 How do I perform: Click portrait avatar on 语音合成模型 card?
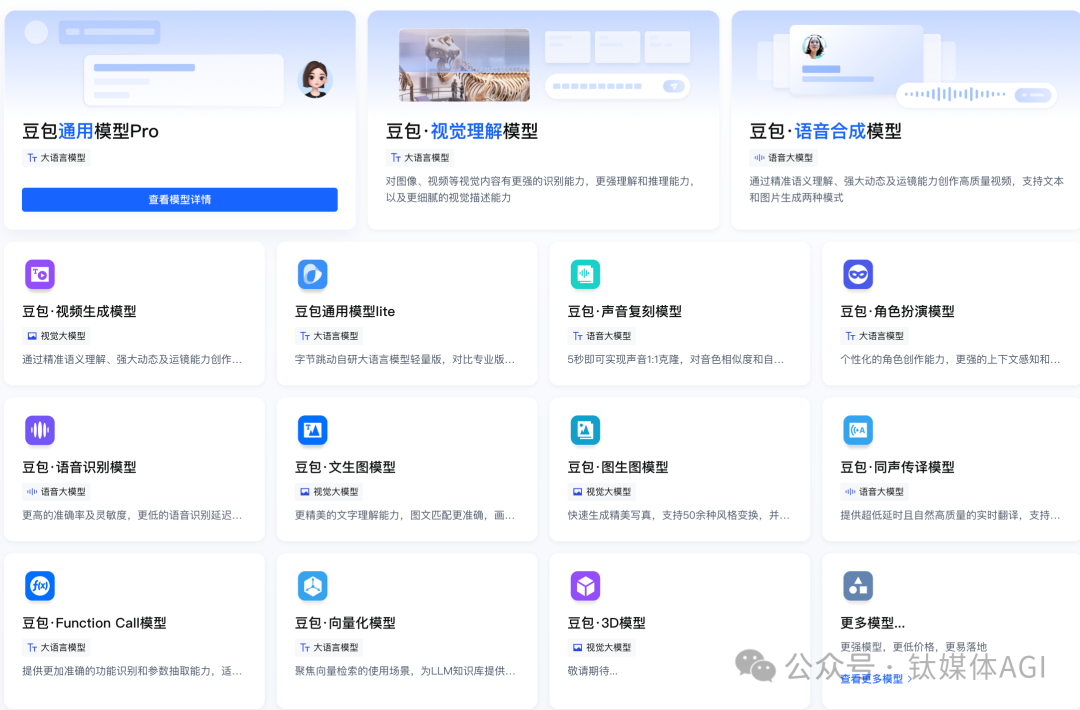point(814,46)
